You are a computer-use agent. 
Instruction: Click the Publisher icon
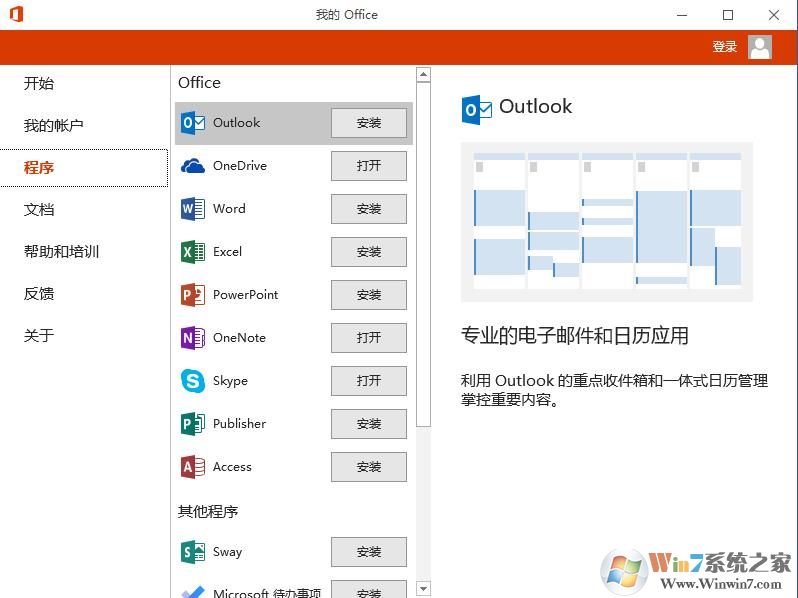tap(193, 424)
